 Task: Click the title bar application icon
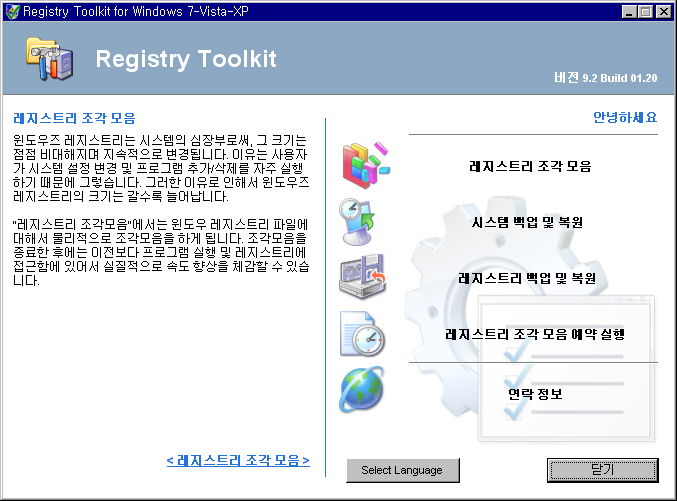coord(12,11)
